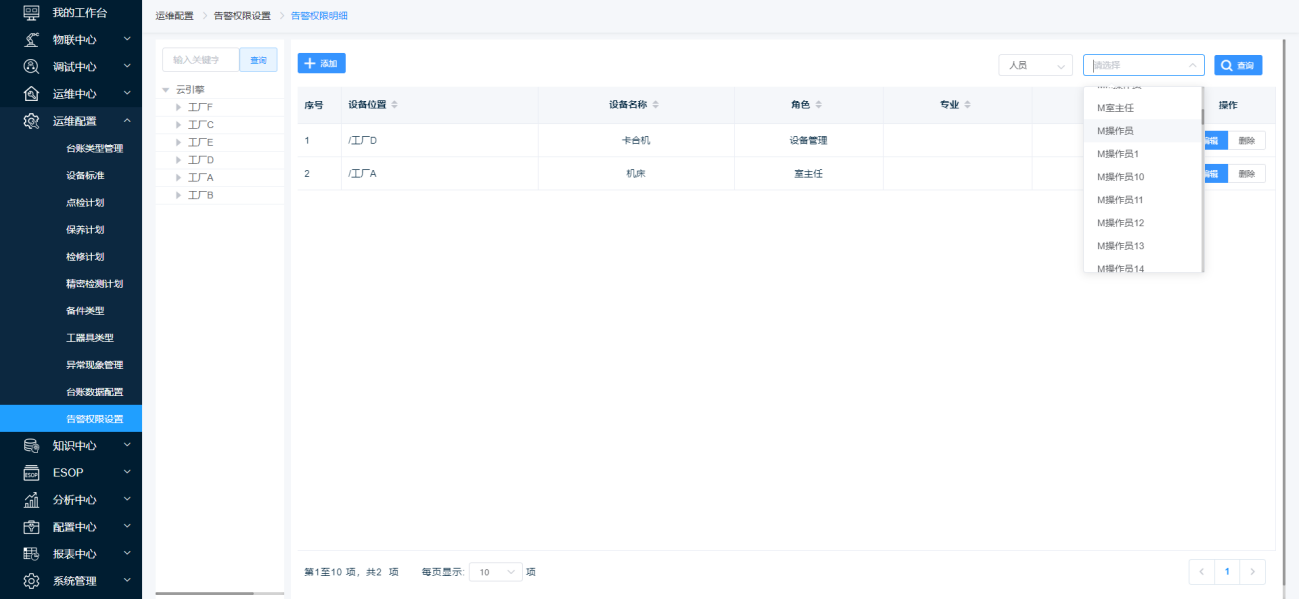This screenshot has height=599, width=1299.
Task: Open the page size dropdown showing 10
Action: pyautogui.click(x=496, y=572)
